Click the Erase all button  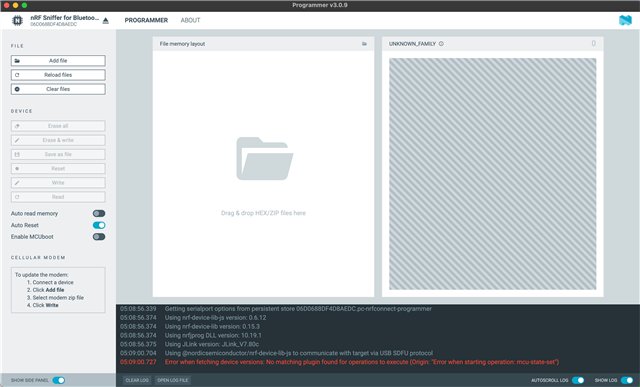coord(58,126)
